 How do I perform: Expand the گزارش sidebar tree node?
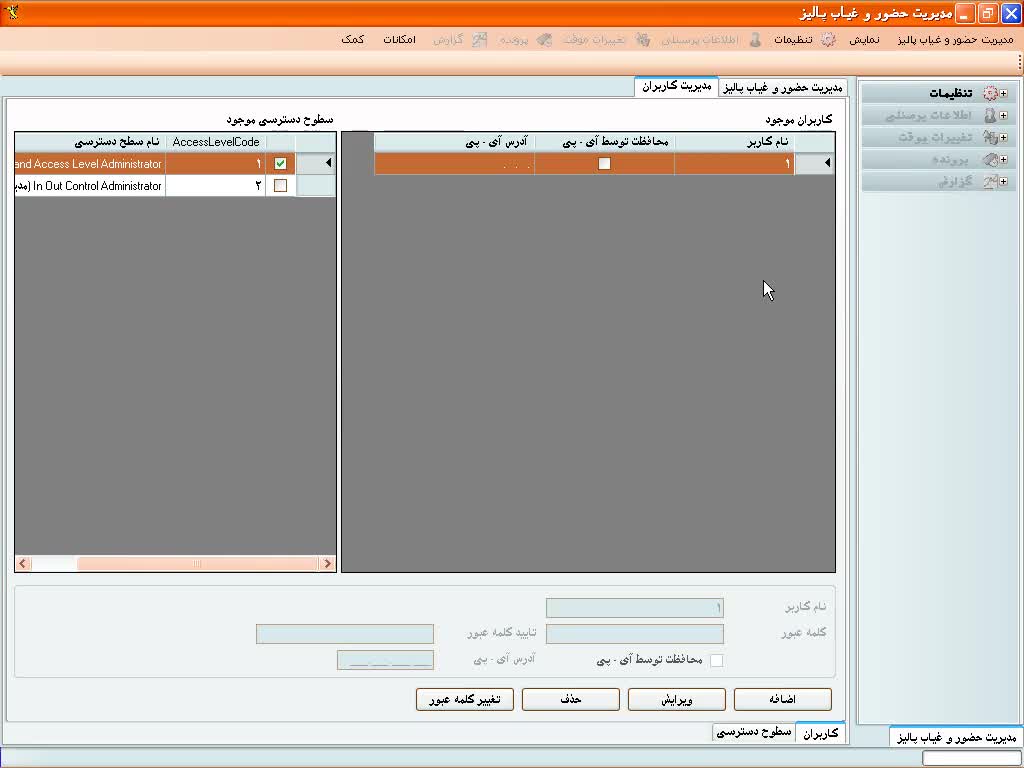(1003, 181)
